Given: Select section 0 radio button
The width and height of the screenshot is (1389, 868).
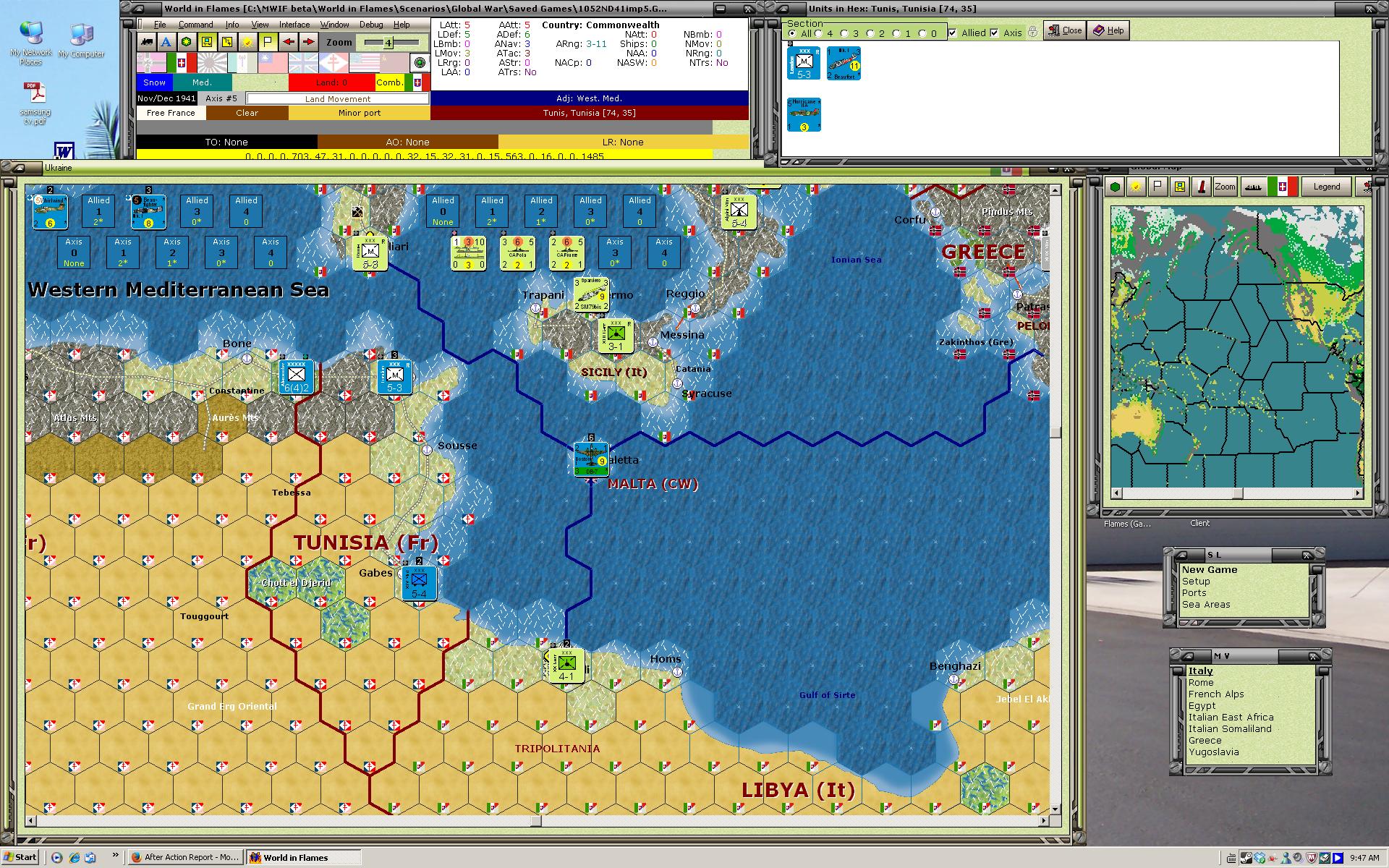Looking at the screenshot, I should click(923, 33).
